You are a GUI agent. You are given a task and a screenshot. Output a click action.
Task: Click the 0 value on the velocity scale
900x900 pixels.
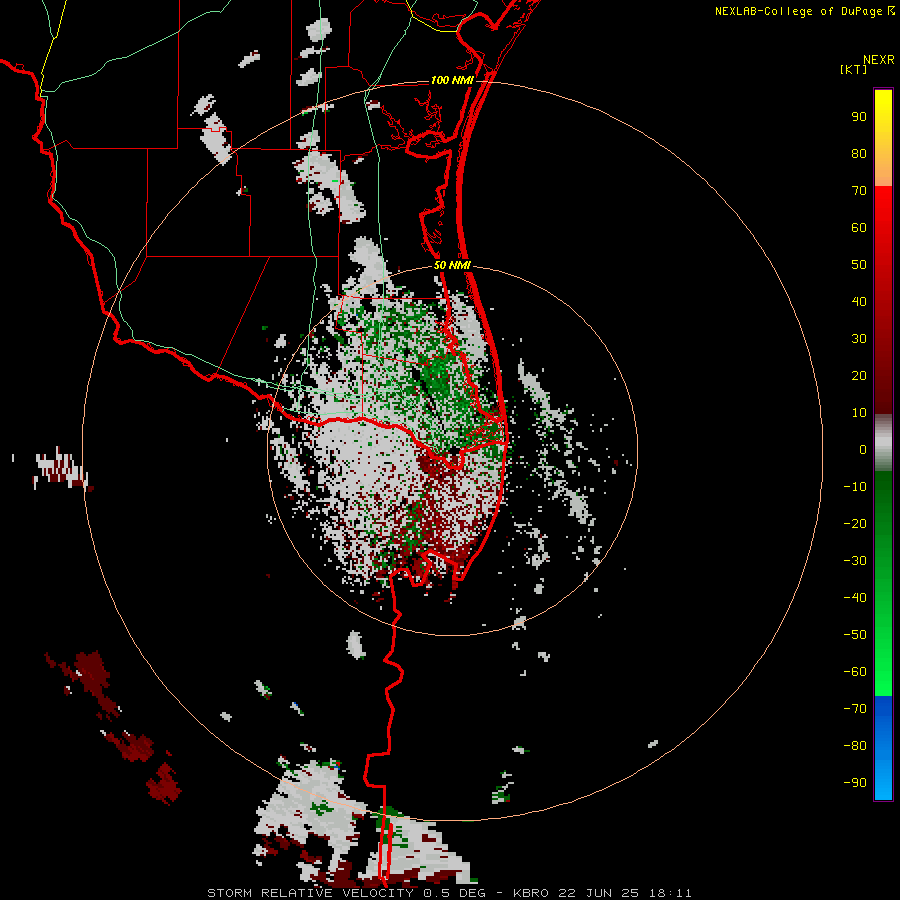pos(863,450)
